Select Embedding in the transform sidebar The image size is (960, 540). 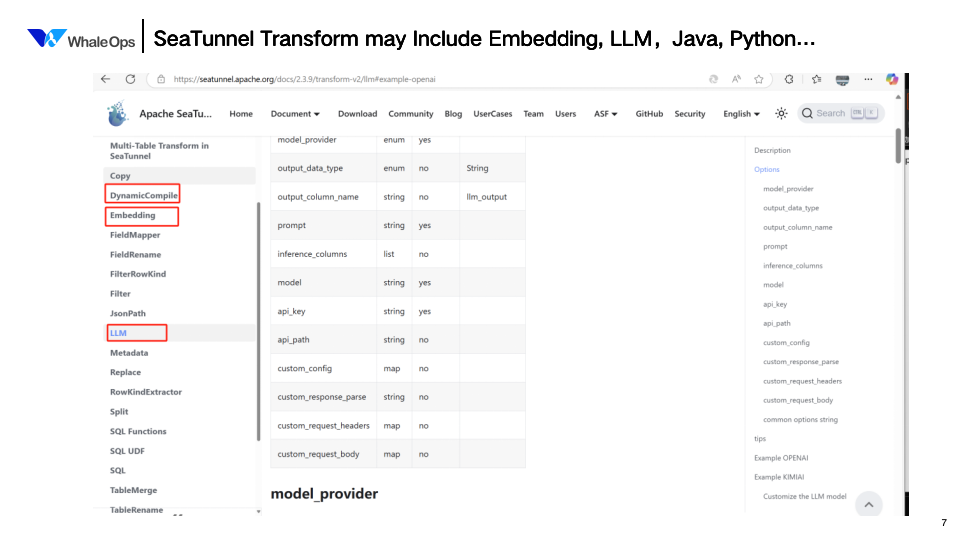(x=133, y=216)
